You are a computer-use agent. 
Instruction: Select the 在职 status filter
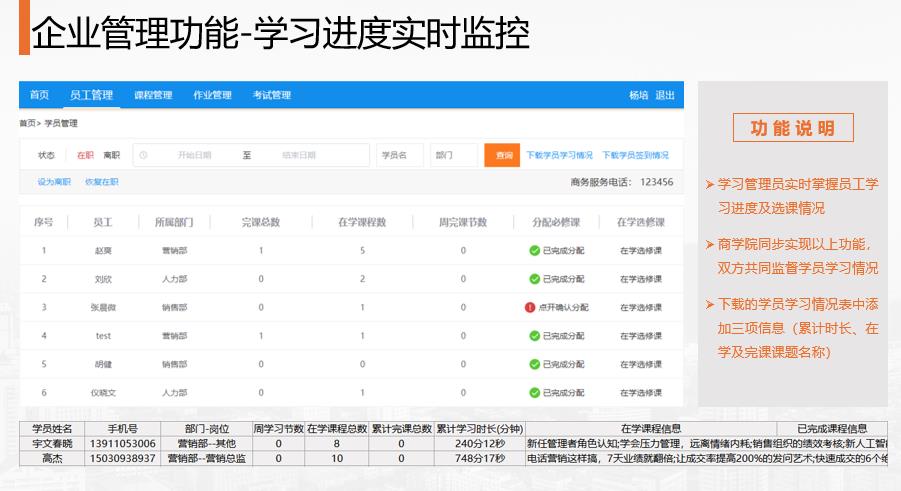[85, 155]
